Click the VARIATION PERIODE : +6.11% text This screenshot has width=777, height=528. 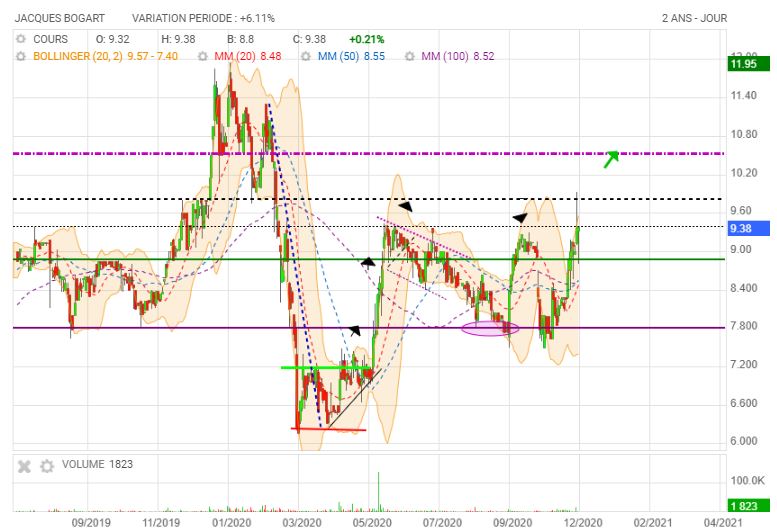tap(203, 18)
